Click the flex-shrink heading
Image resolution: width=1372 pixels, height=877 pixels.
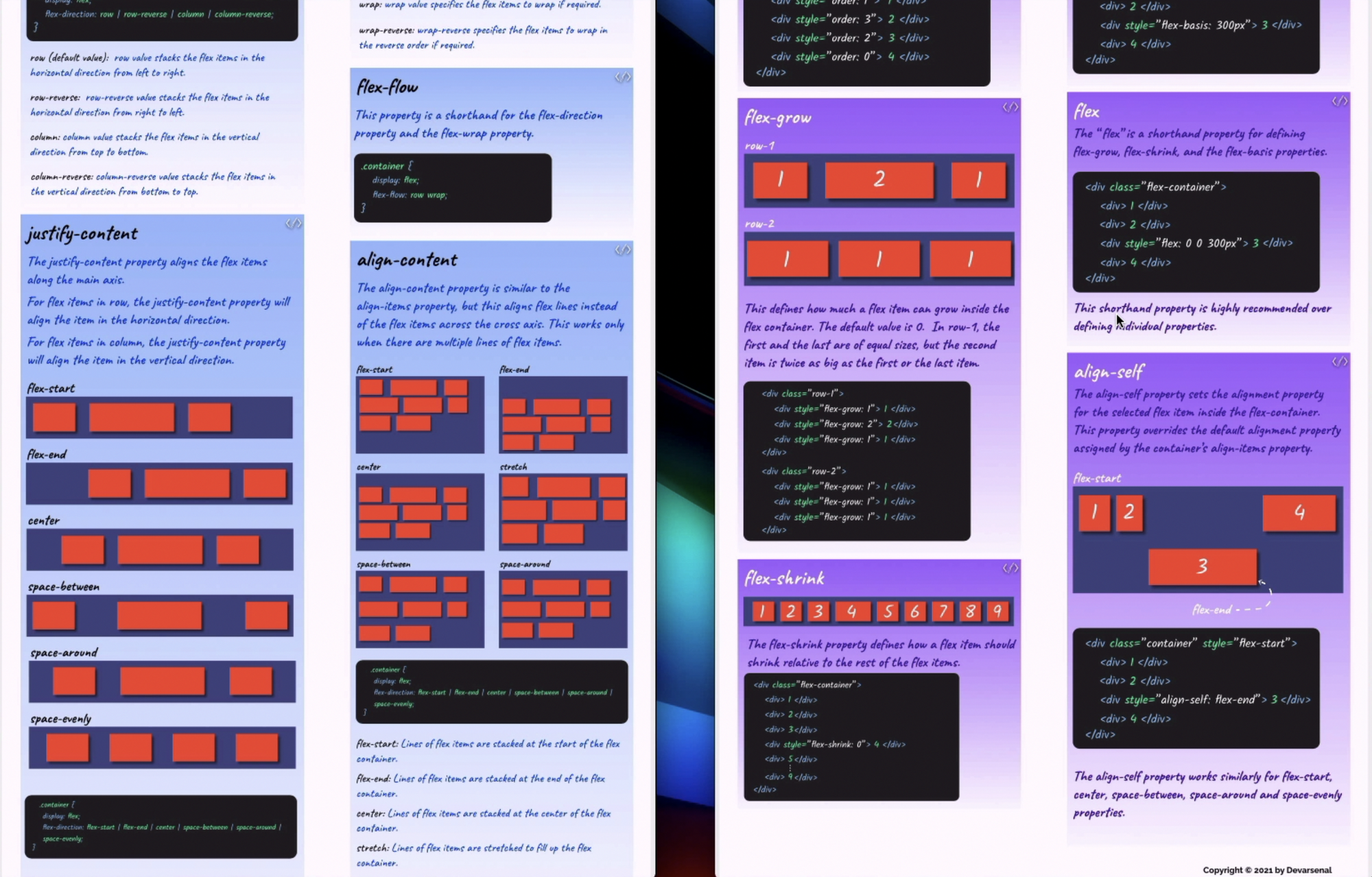pyautogui.click(x=784, y=578)
